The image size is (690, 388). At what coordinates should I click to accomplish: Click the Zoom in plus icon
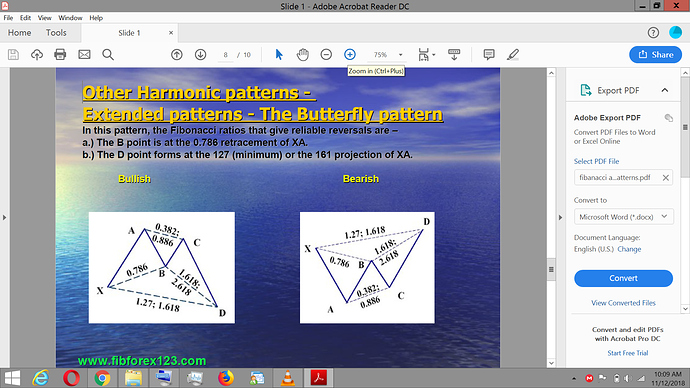pos(350,55)
